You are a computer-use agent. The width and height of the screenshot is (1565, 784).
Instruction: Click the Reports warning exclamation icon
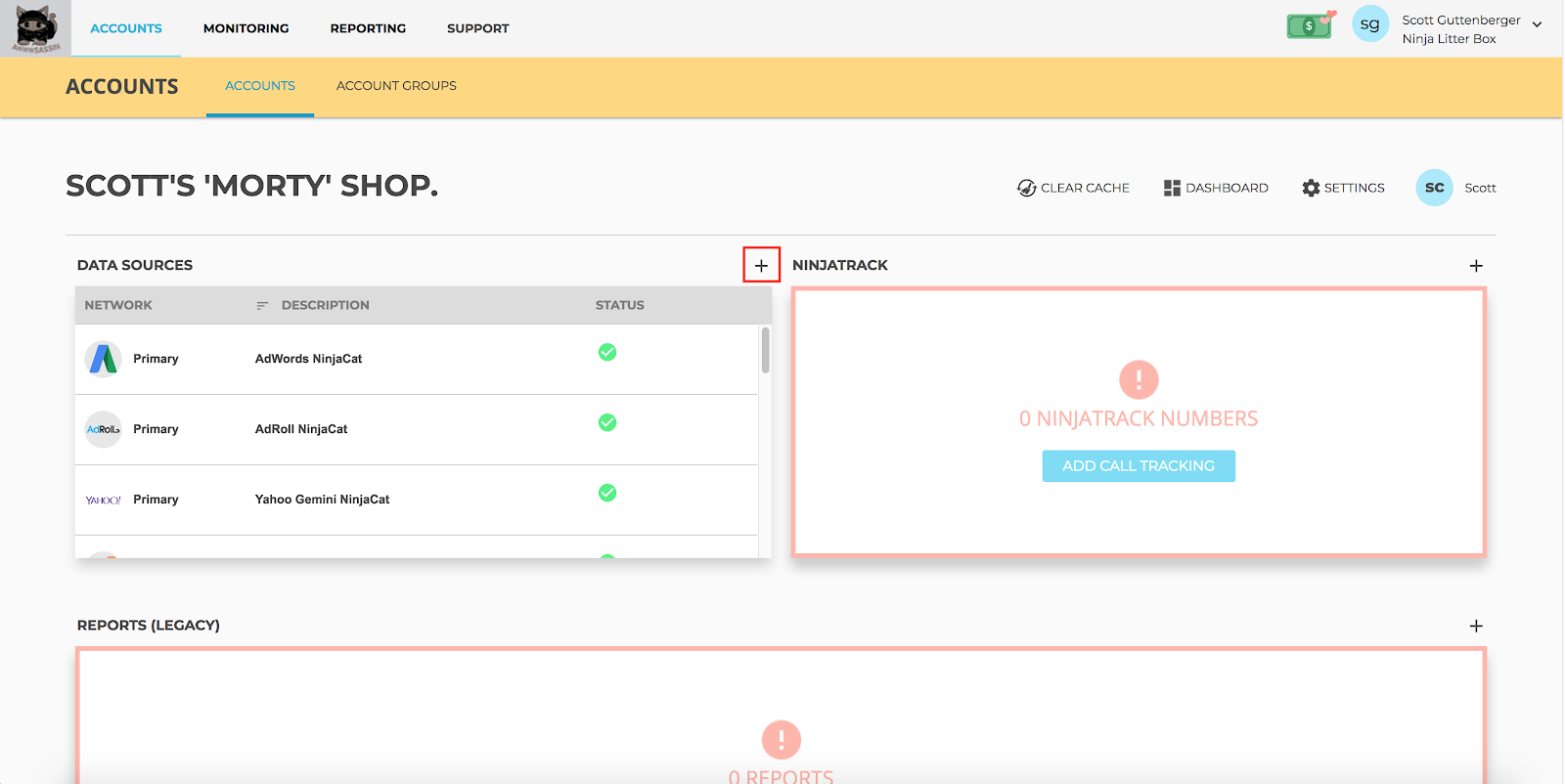pos(782,740)
